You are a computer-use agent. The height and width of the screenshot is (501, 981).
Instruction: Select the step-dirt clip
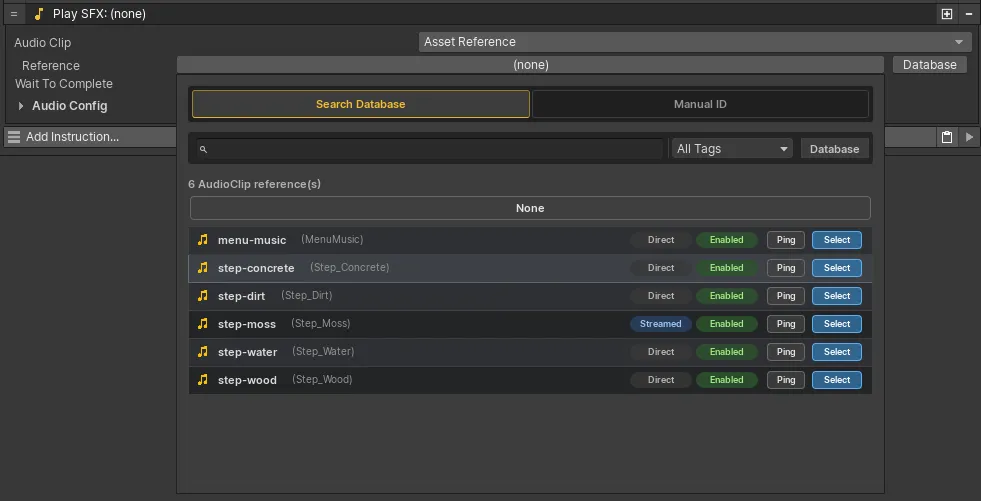click(836, 296)
